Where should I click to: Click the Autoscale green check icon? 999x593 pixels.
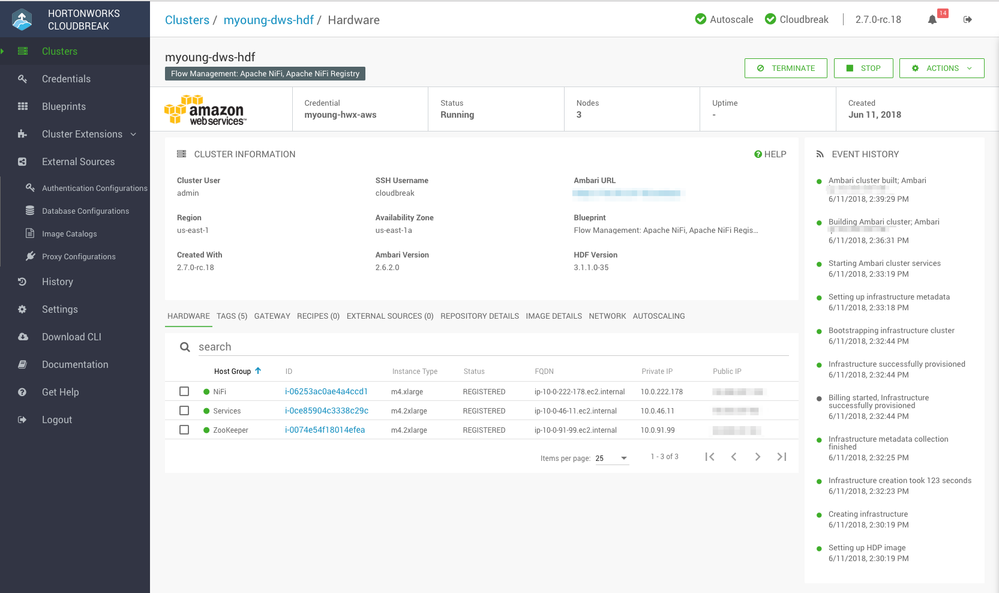pyautogui.click(x=700, y=19)
